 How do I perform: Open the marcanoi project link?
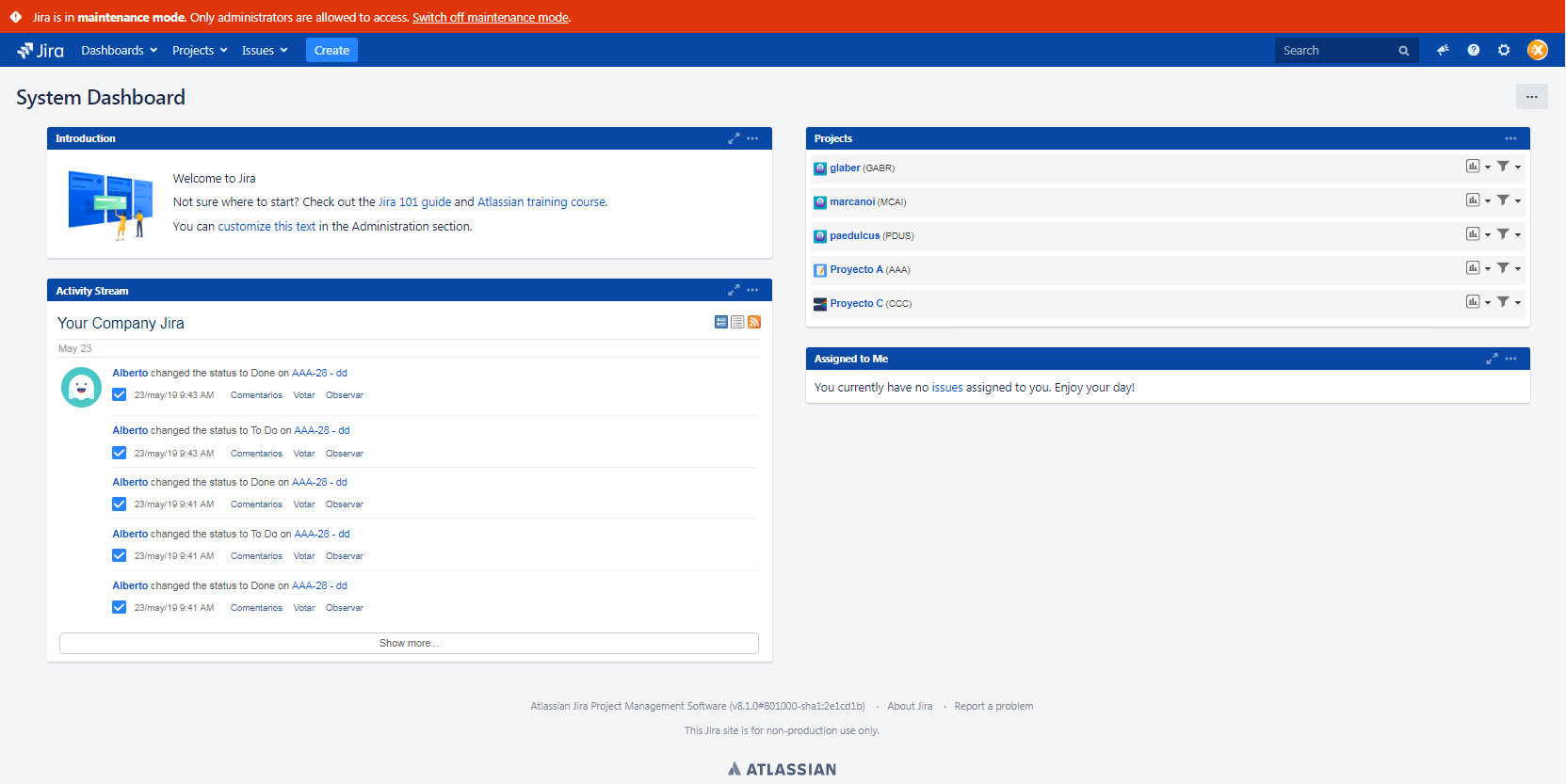(852, 201)
